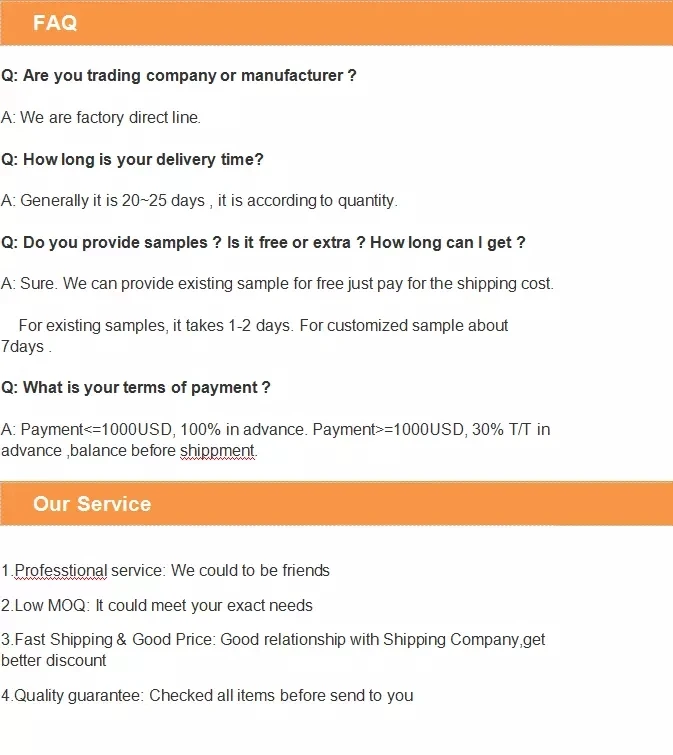This screenshot has width=673, height=755.
Task: Click the orange FAQ header banner
Action: tap(336, 23)
